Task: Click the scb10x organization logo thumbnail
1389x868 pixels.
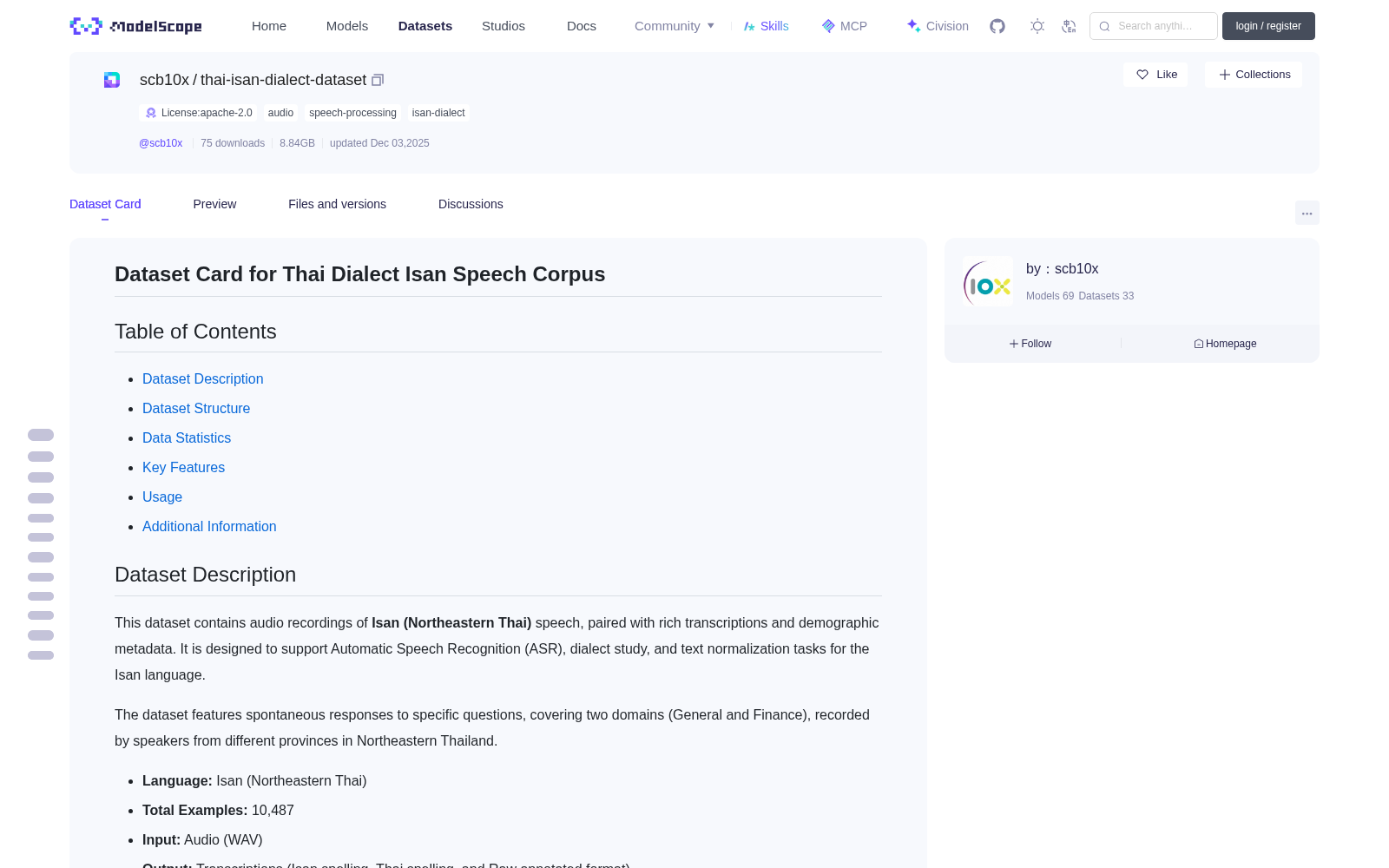Action: click(988, 281)
